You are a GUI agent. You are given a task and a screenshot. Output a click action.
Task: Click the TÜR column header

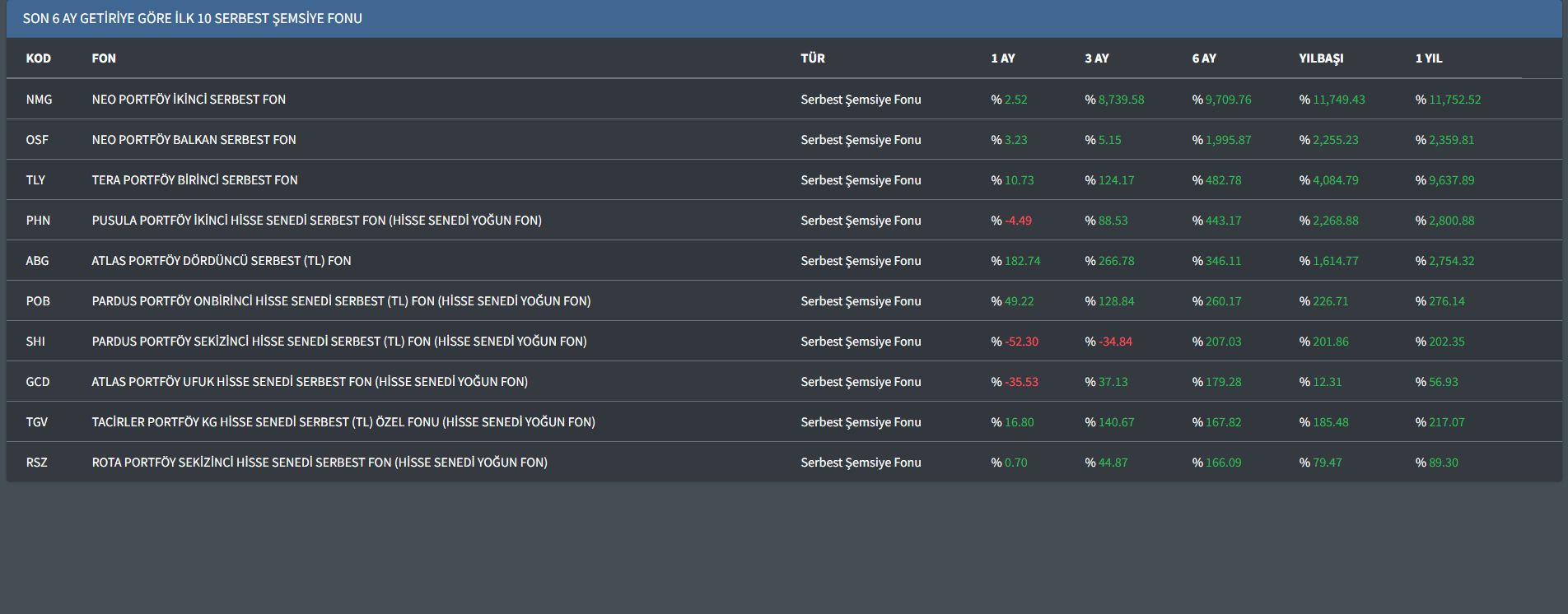coord(812,58)
